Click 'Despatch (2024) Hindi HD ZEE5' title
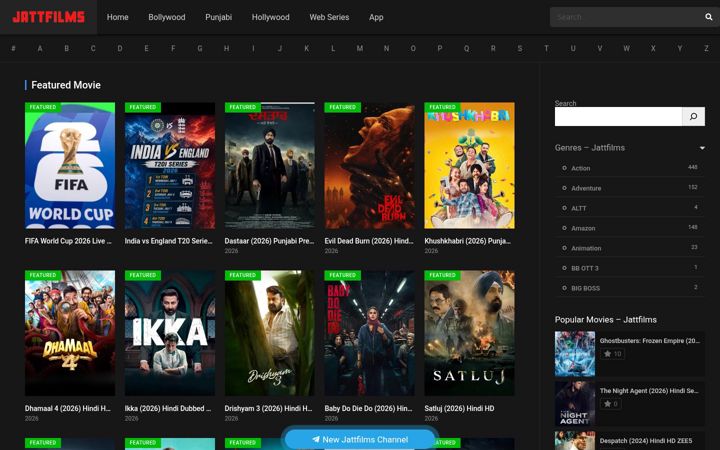This screenshot has height=450, width=720. 646,441
